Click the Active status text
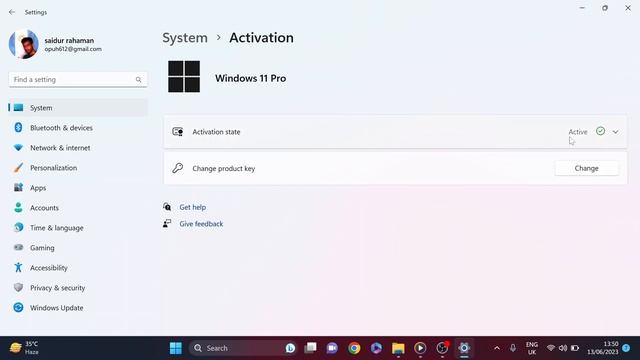Viewport: 640px width, 360px height. click(x=578, y=132)
